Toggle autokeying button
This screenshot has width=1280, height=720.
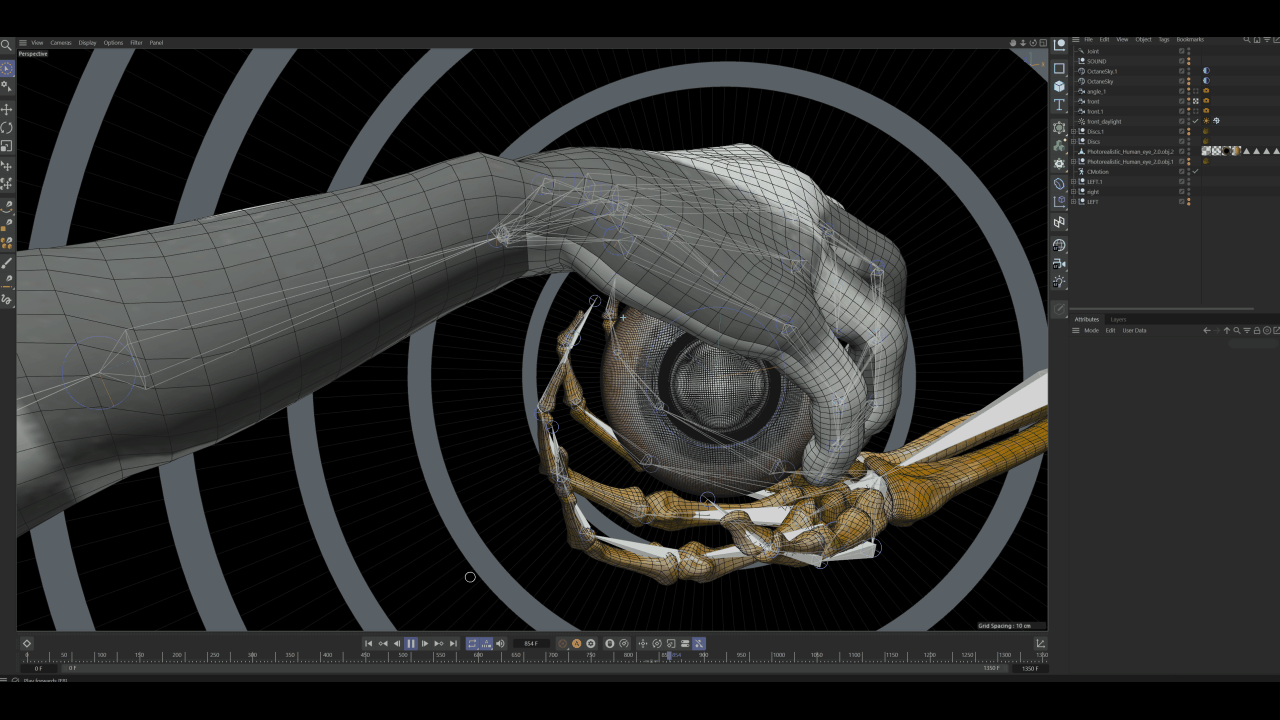pos(577,644)
